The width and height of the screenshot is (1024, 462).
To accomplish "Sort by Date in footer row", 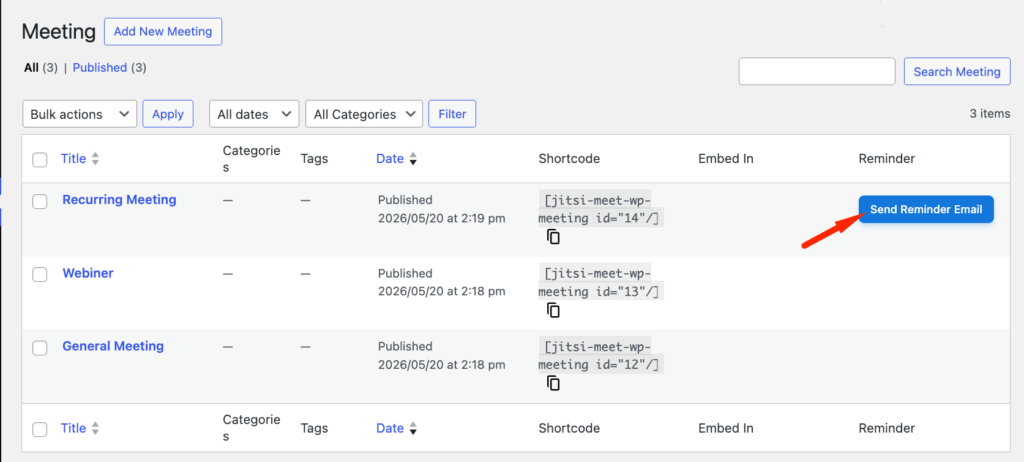I will (x=396, y=429).
